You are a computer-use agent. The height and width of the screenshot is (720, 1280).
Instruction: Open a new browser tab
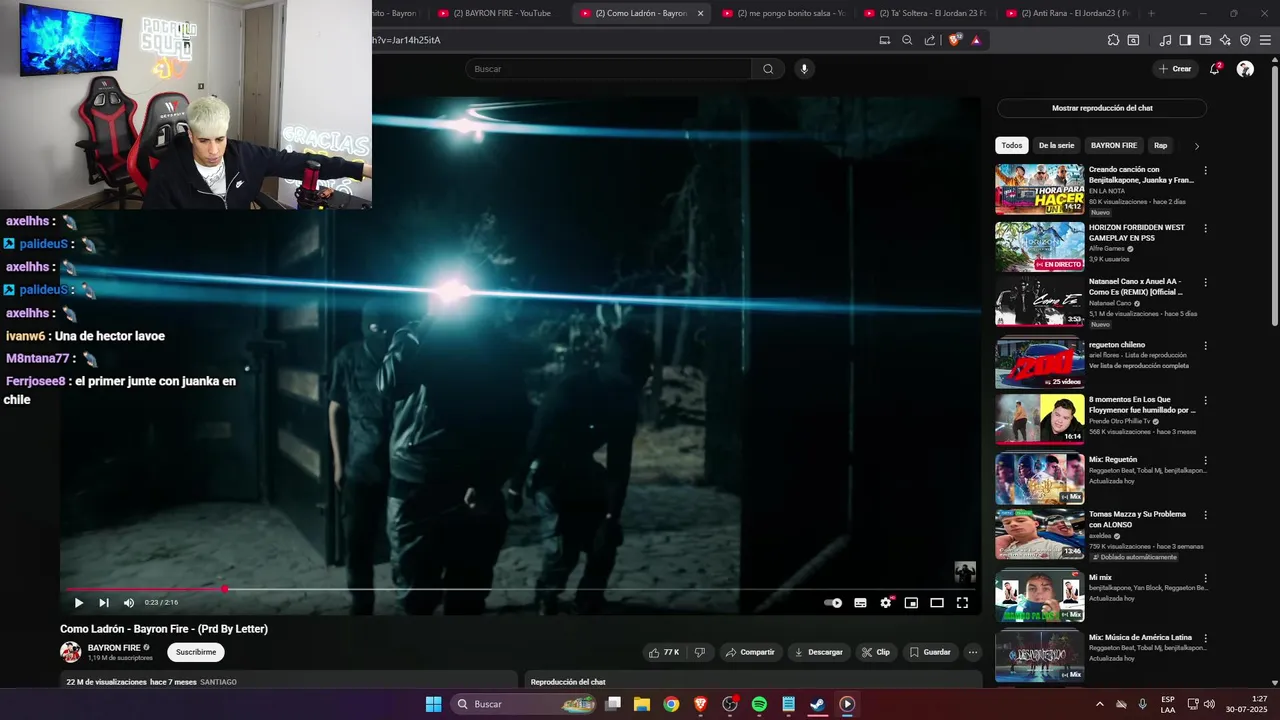tap(1151, 13)
